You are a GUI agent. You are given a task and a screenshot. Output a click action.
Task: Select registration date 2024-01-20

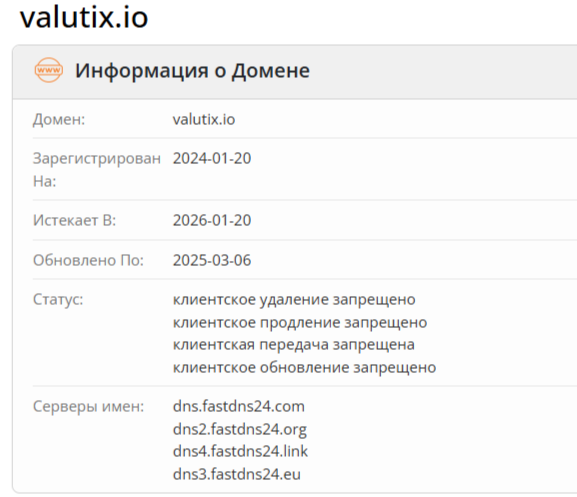pyautogui.click(x=212, y=159)
